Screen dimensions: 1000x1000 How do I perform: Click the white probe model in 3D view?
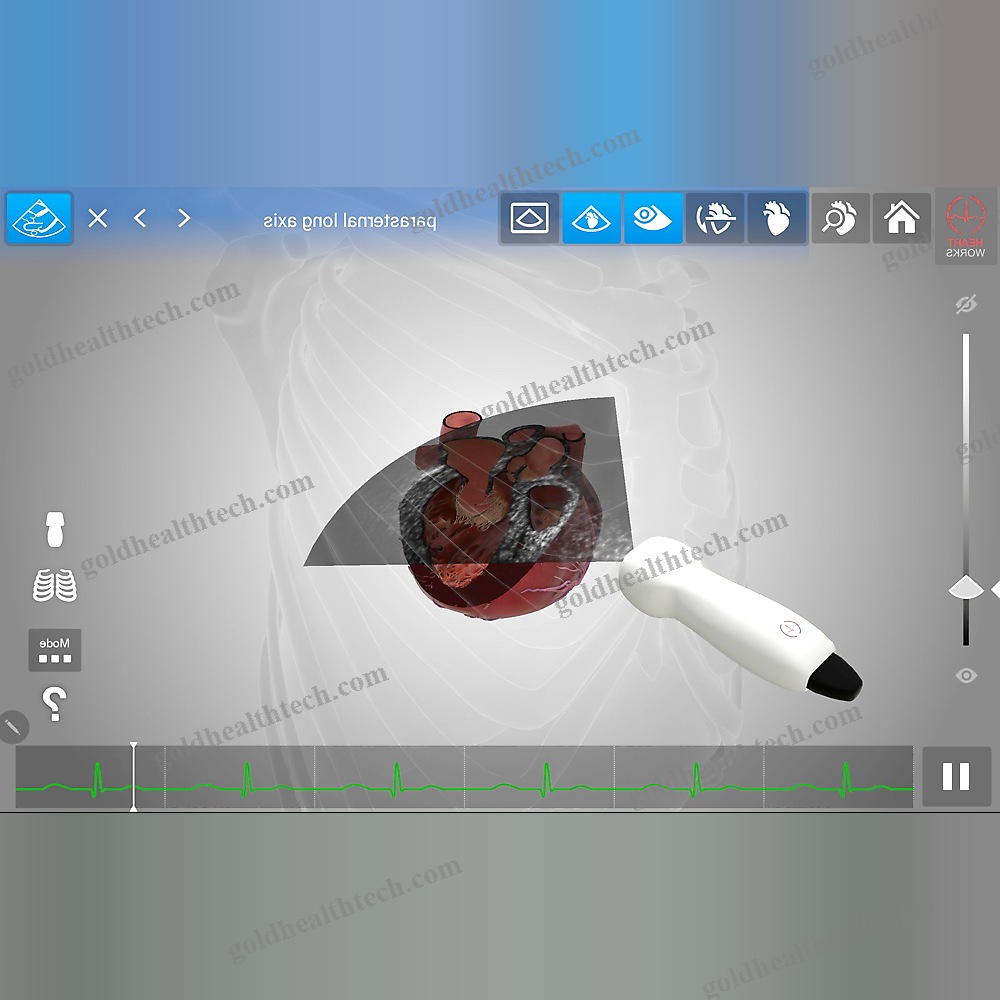[740, 617]
